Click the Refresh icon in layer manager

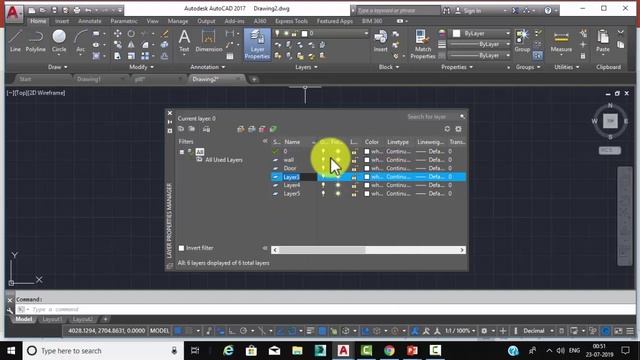coord(447,129)
